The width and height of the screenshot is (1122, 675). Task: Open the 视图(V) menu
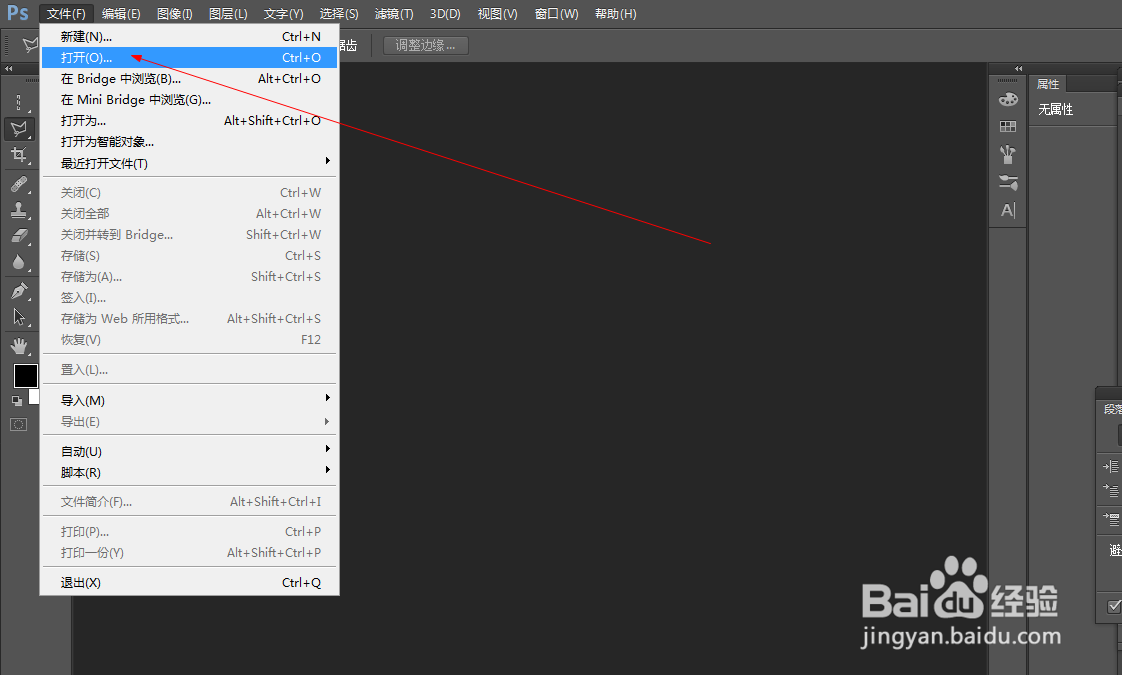click(x=497, y=14)
